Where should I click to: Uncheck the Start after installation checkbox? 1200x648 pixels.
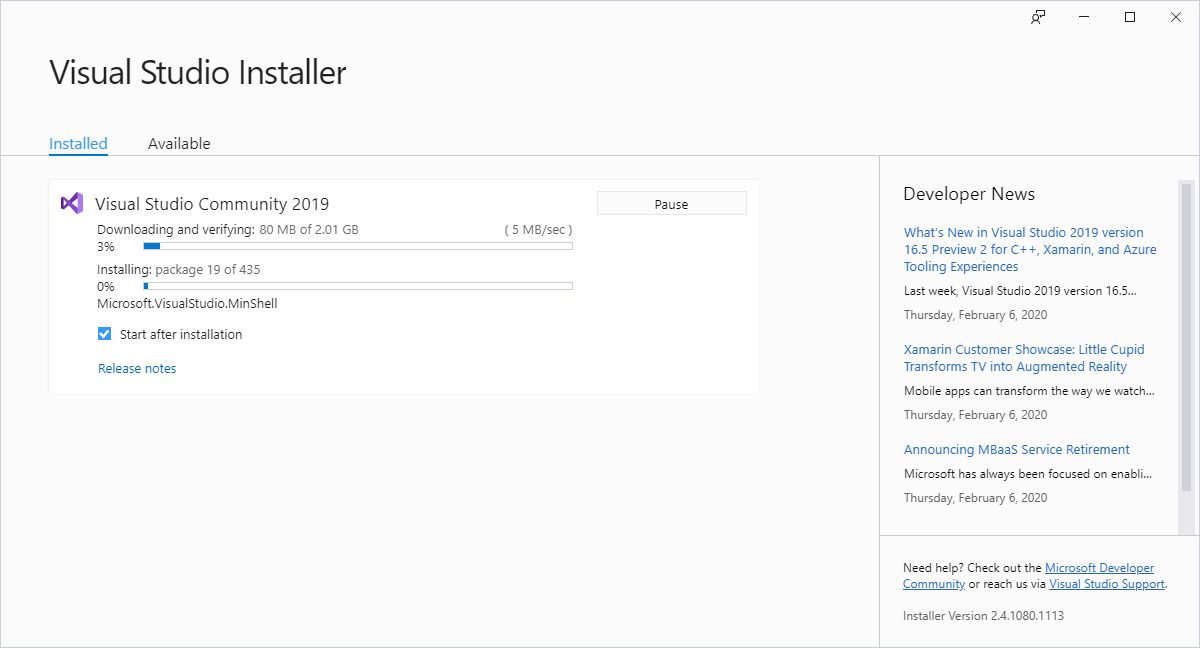105,335
